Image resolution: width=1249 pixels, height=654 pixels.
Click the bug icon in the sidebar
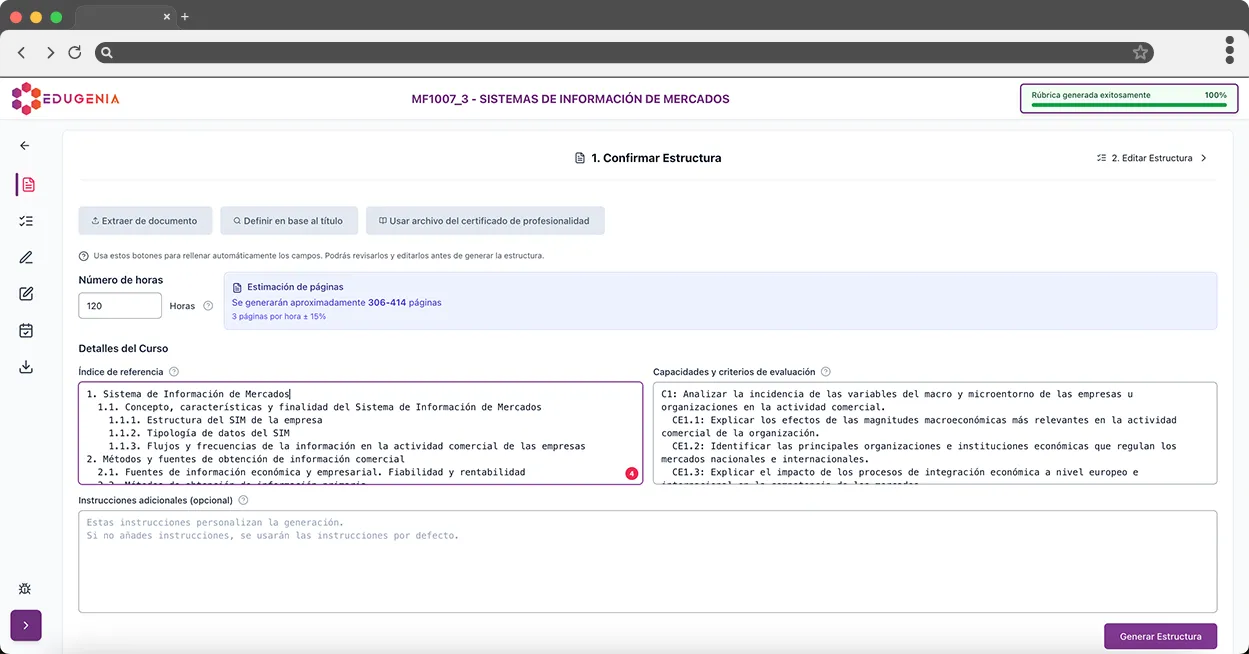[x=25, y=590]
